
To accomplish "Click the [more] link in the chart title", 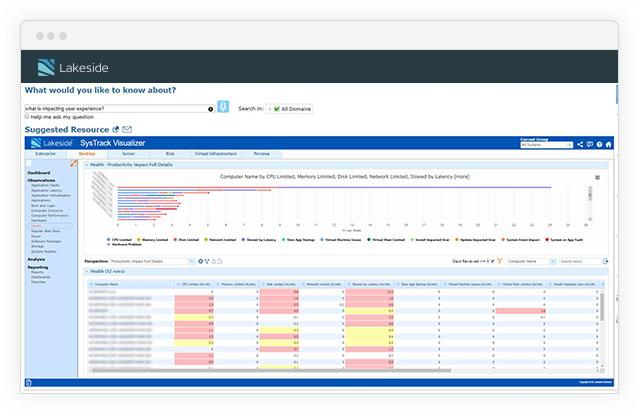I will tap(462, 177).
